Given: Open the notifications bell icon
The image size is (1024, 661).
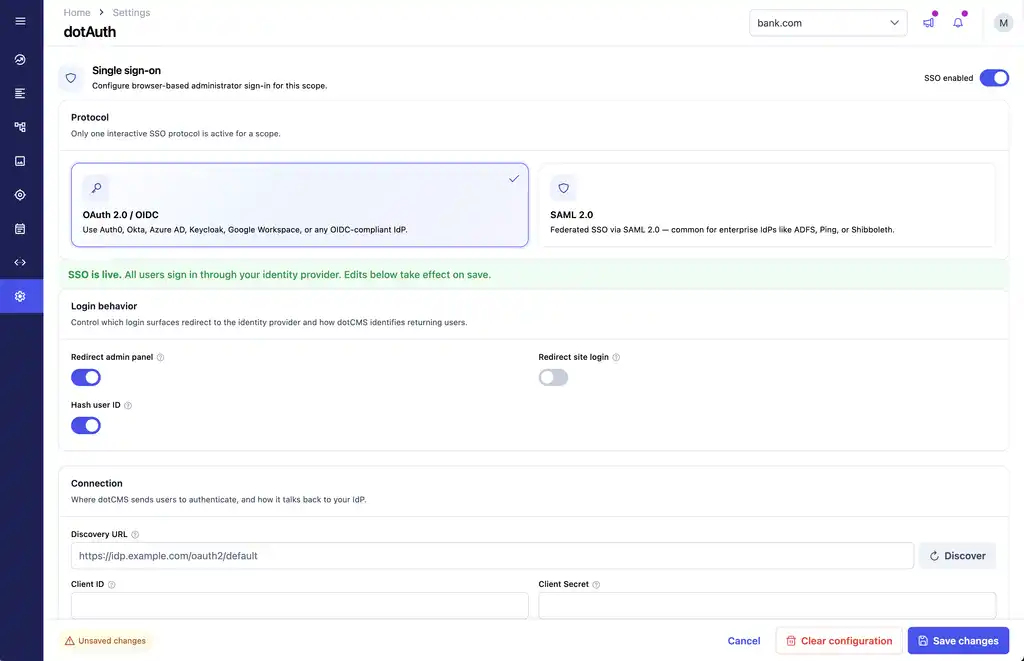Looking at the screenshot, I should 958,23.
